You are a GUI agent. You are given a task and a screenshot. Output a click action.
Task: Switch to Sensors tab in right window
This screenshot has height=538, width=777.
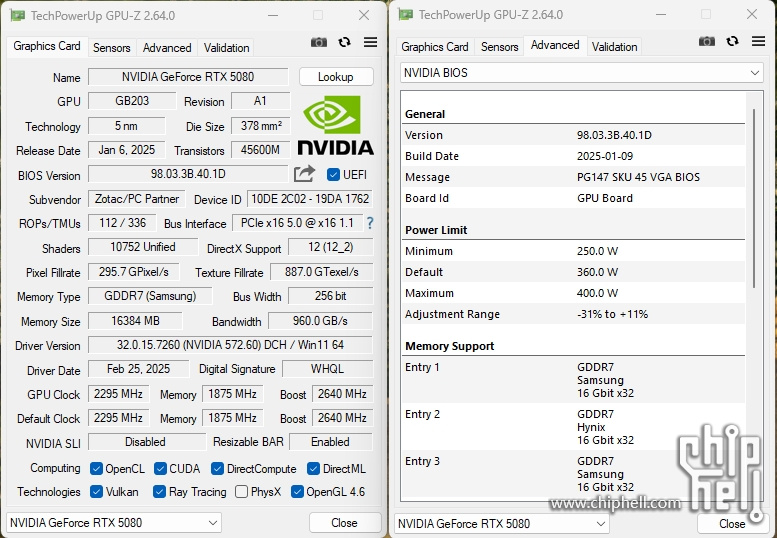coord(500,47)
